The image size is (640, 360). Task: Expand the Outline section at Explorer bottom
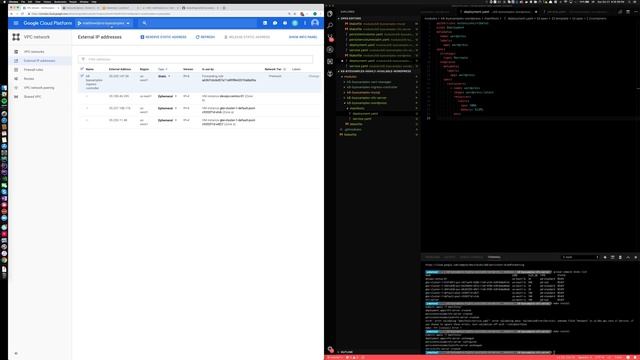345,352
